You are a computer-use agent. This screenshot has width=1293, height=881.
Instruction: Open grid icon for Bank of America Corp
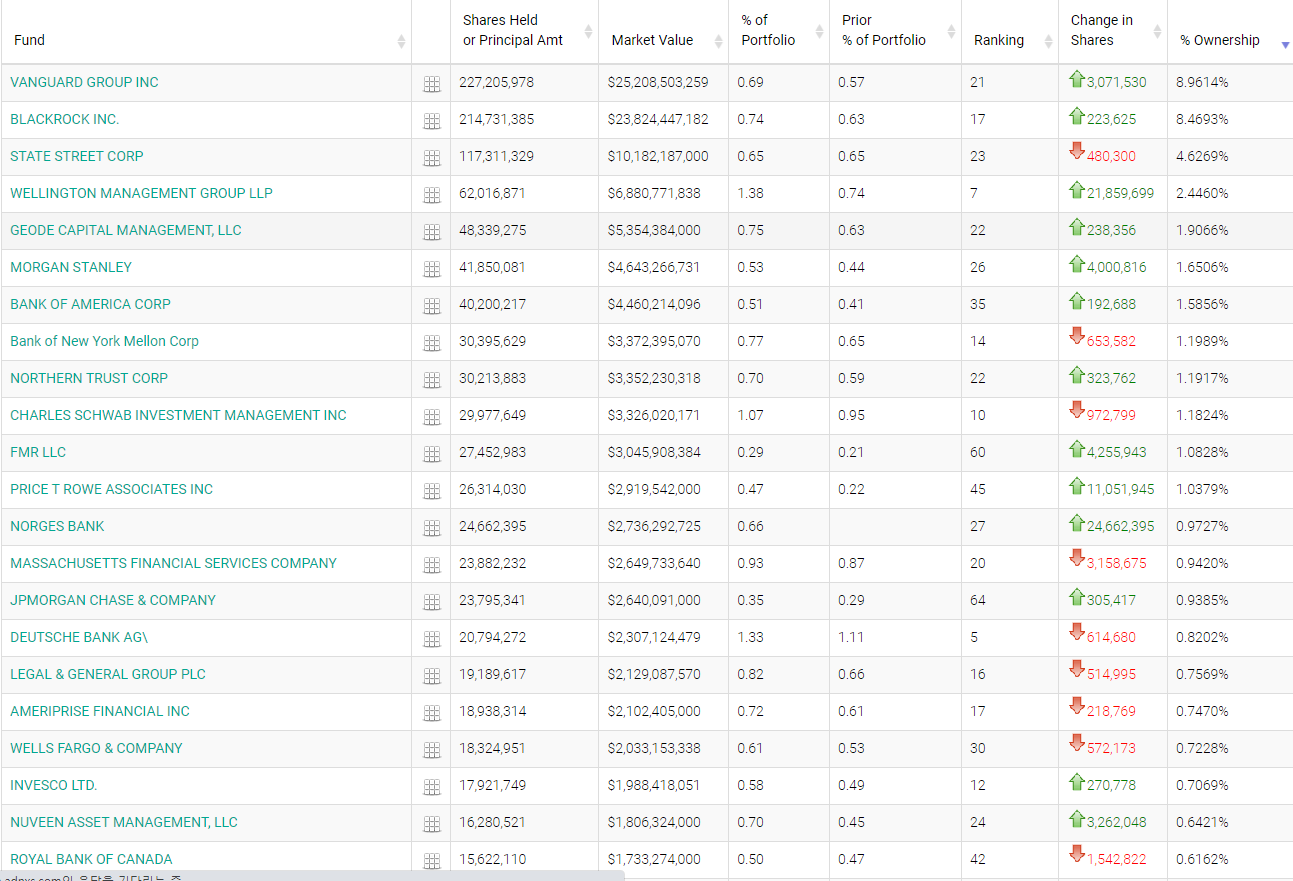click(x=432, y=306)
